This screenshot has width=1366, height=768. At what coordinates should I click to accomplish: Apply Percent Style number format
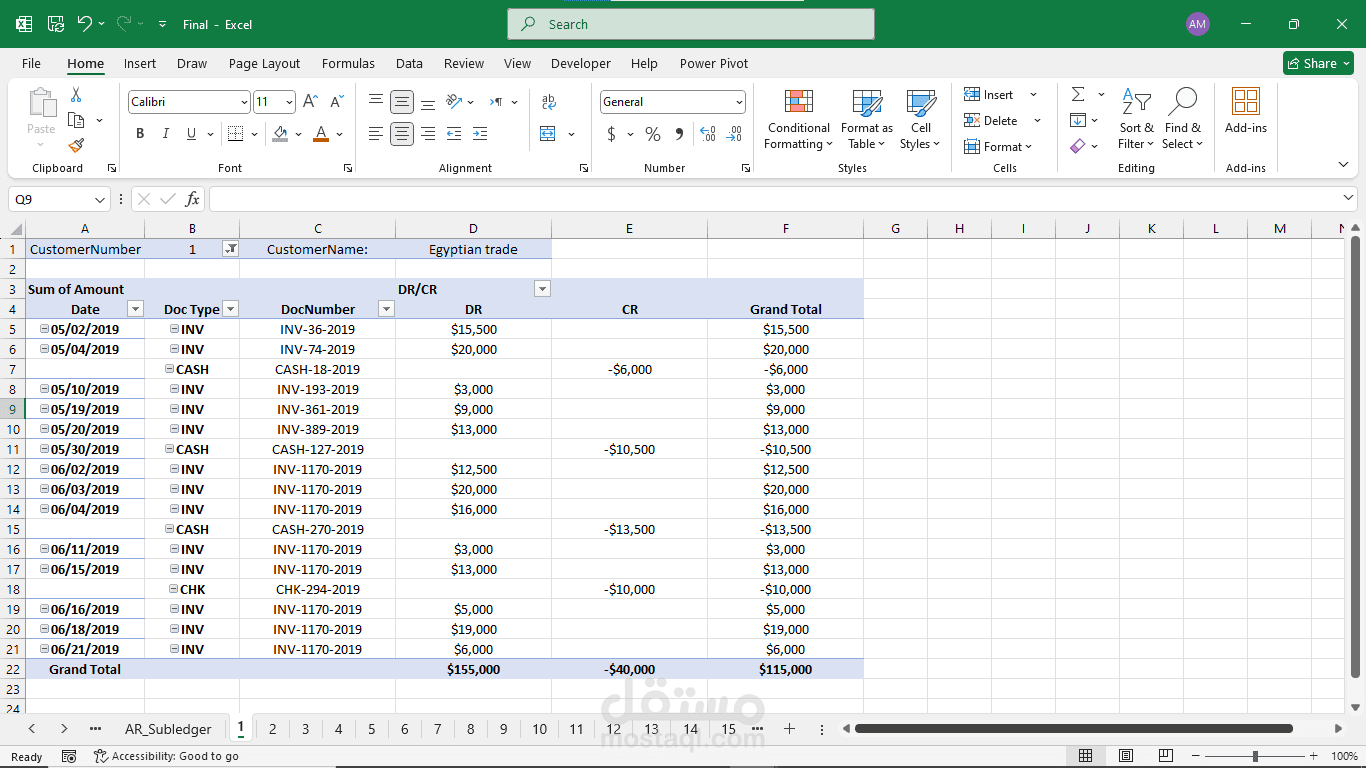pyautogui.click(x=653, y=134)
